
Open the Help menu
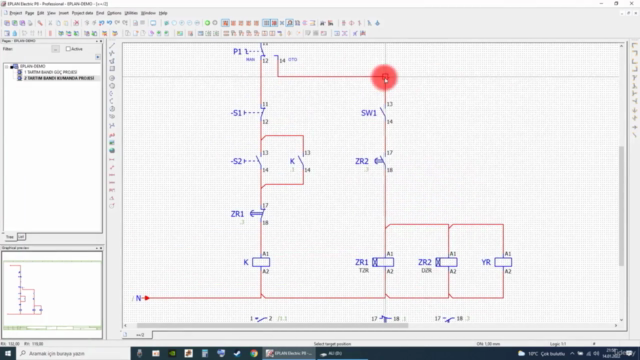pyautogui.click(x=163, y=13)
